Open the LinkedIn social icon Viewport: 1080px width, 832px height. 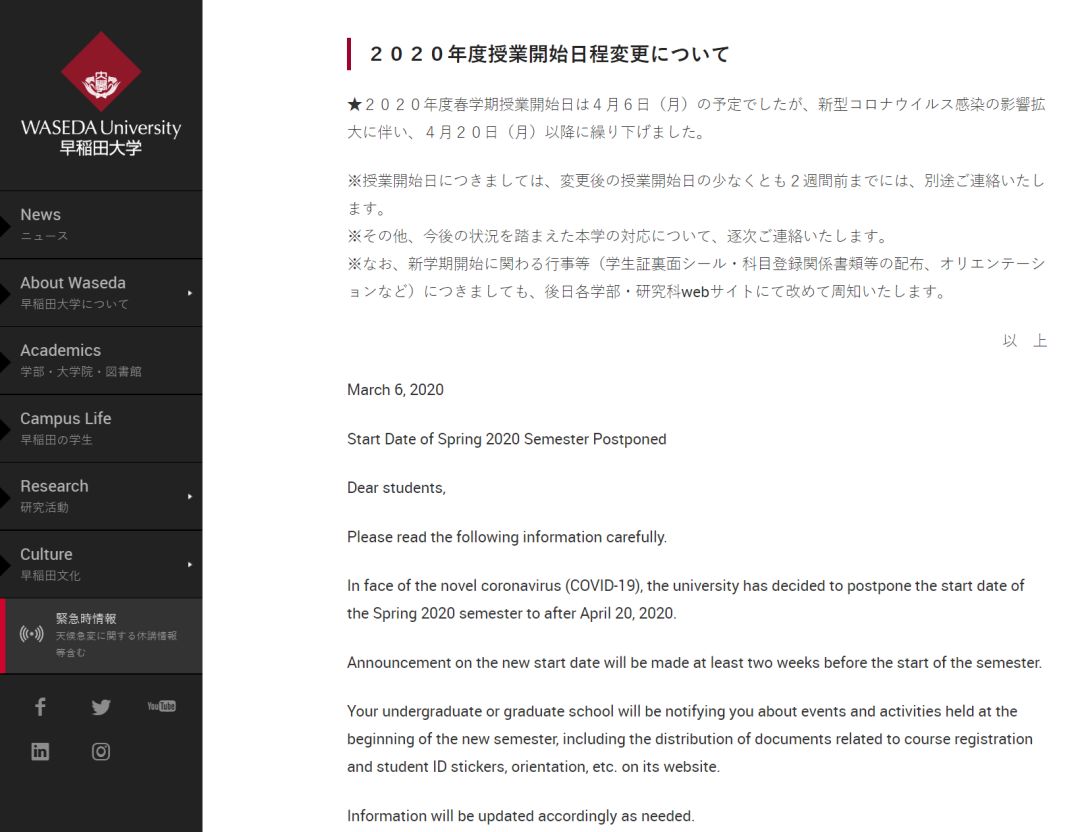tap(40, 751)
